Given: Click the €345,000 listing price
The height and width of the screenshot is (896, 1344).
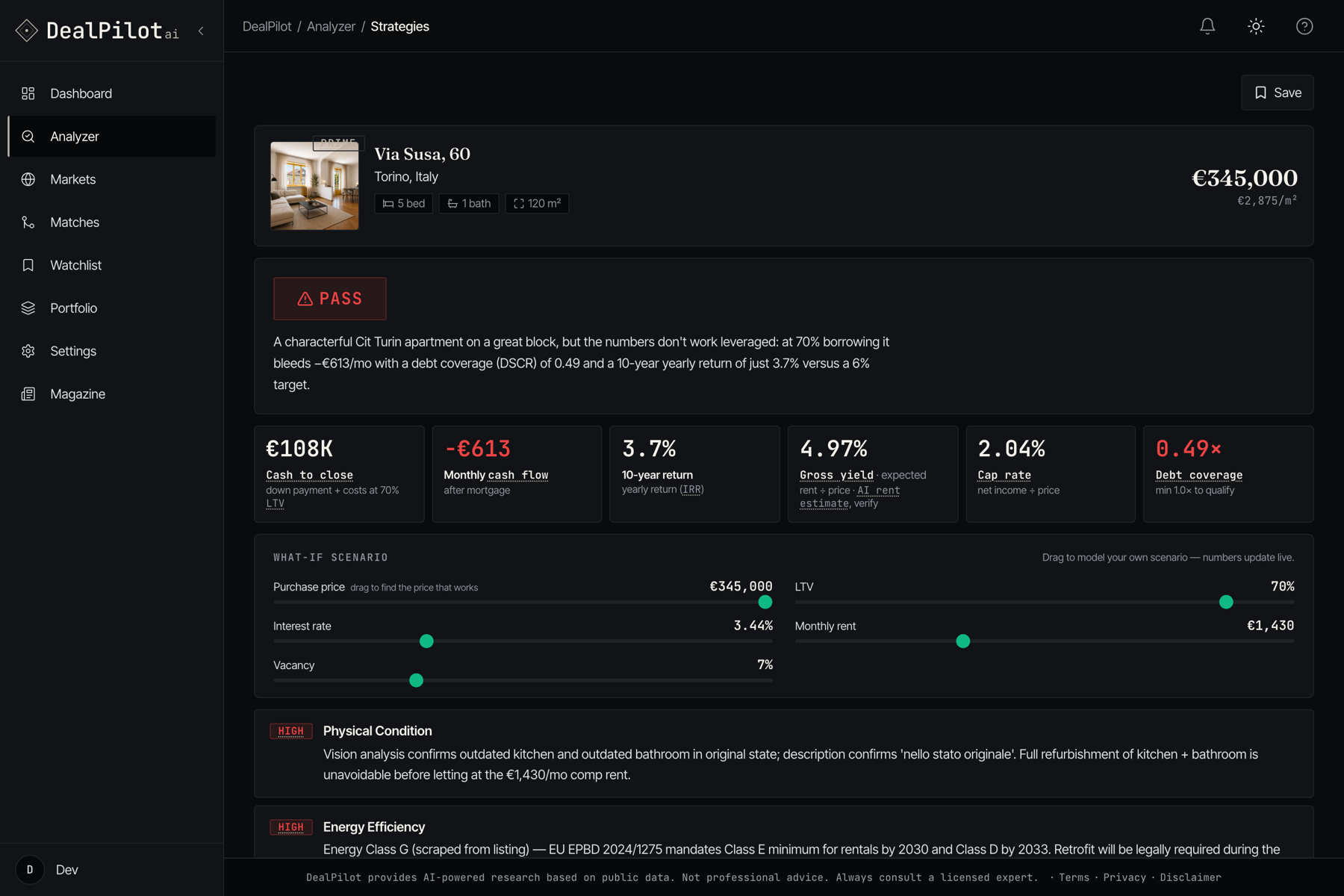Looking at the screenshot, I should tap(1245, 178).
